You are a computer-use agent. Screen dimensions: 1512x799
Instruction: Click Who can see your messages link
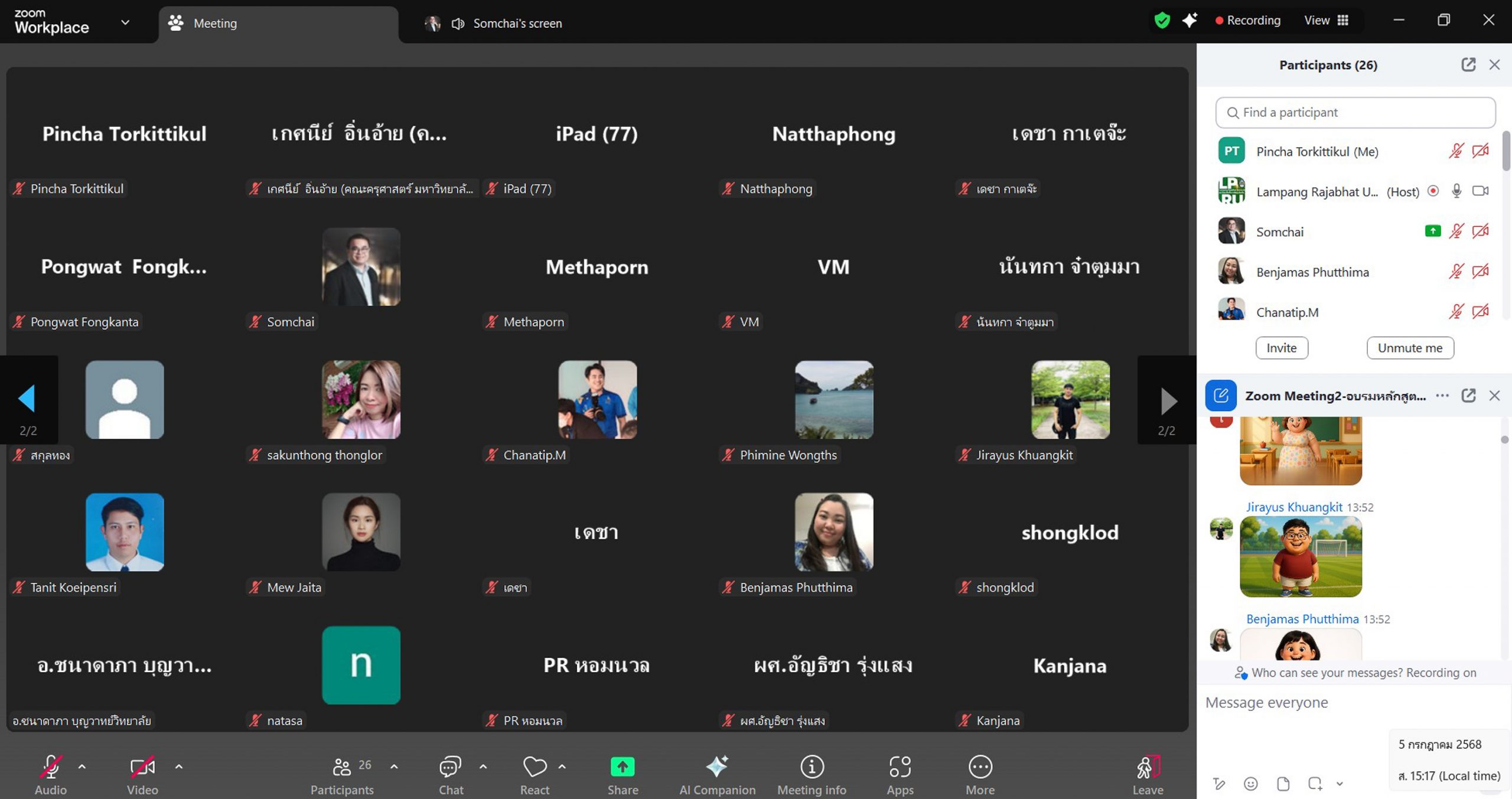(1327, 673)
